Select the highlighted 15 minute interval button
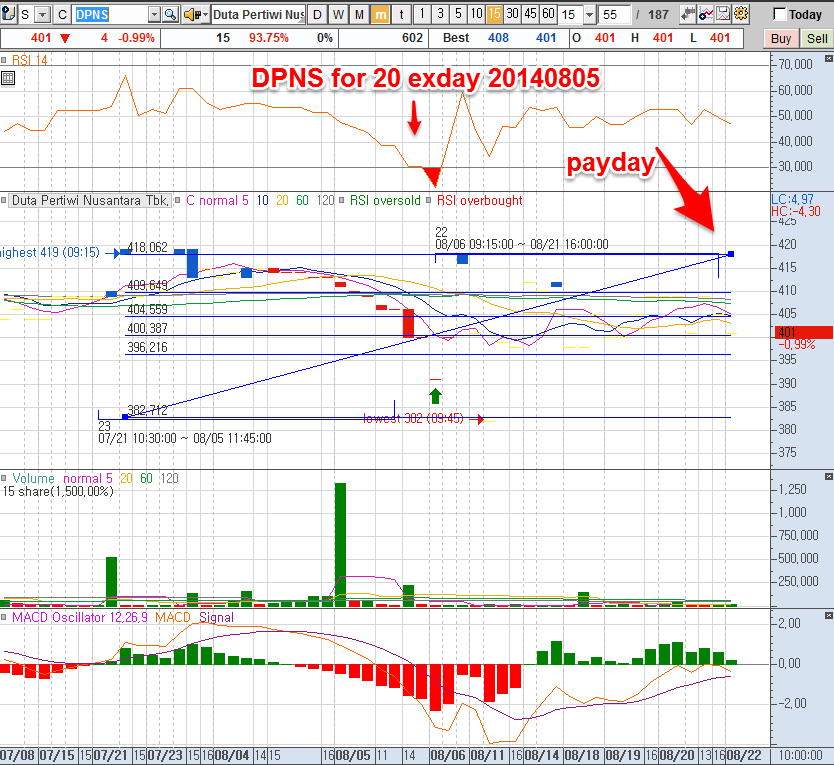Viewport: 834px width, 765px height. 494,14
